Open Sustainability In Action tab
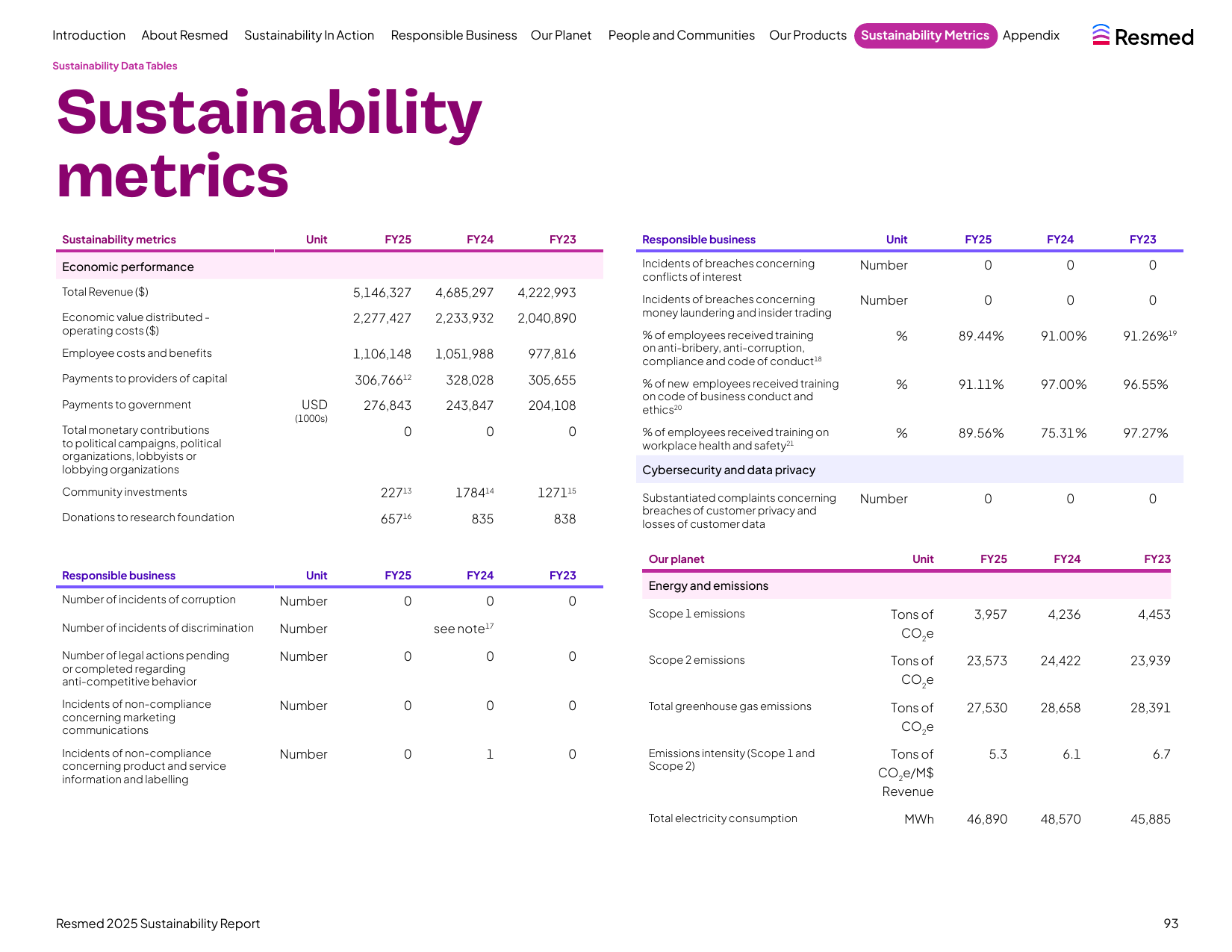The height and width of the screenshot is (952, 1232). pyautogui.click(x=309, y=35)
